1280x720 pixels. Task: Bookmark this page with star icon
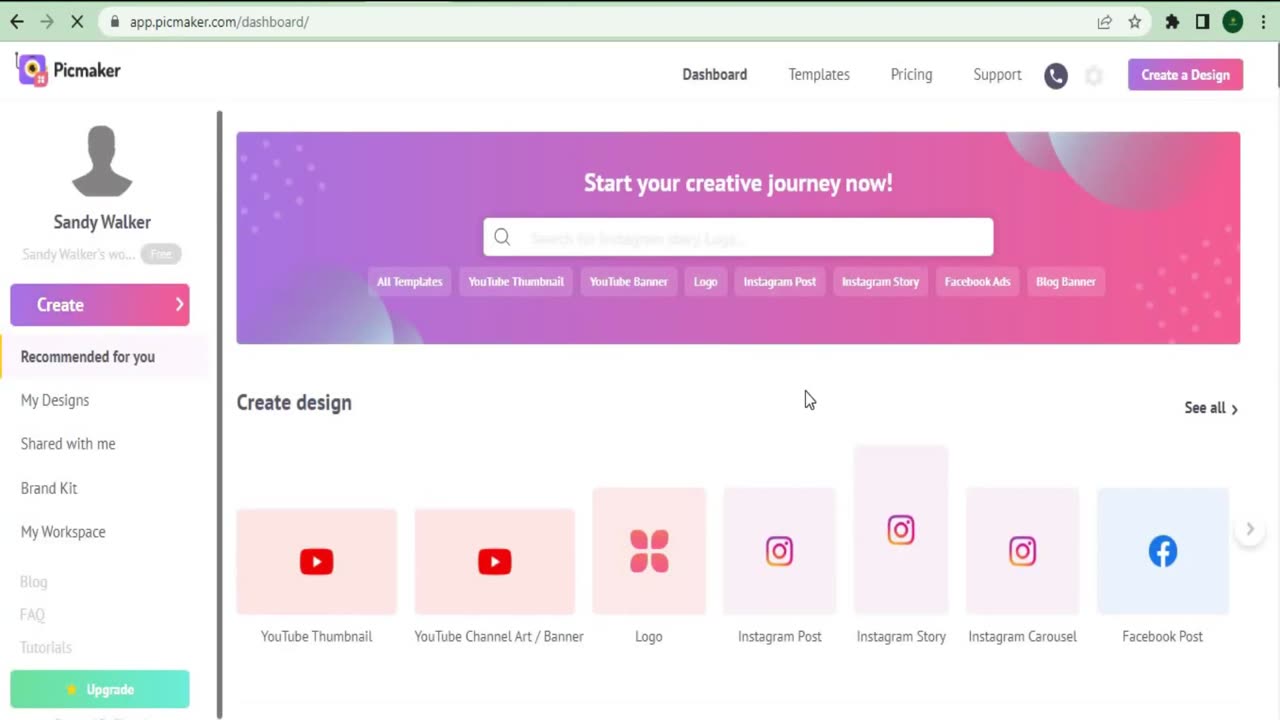click(1135, 21)
